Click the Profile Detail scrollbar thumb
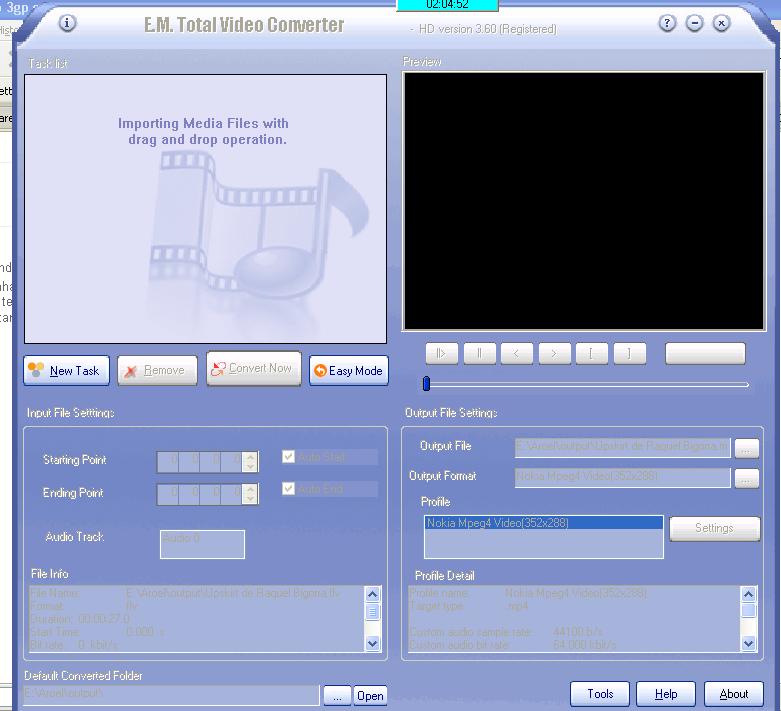This screenshot has width=781, height=711. (749, 610)
